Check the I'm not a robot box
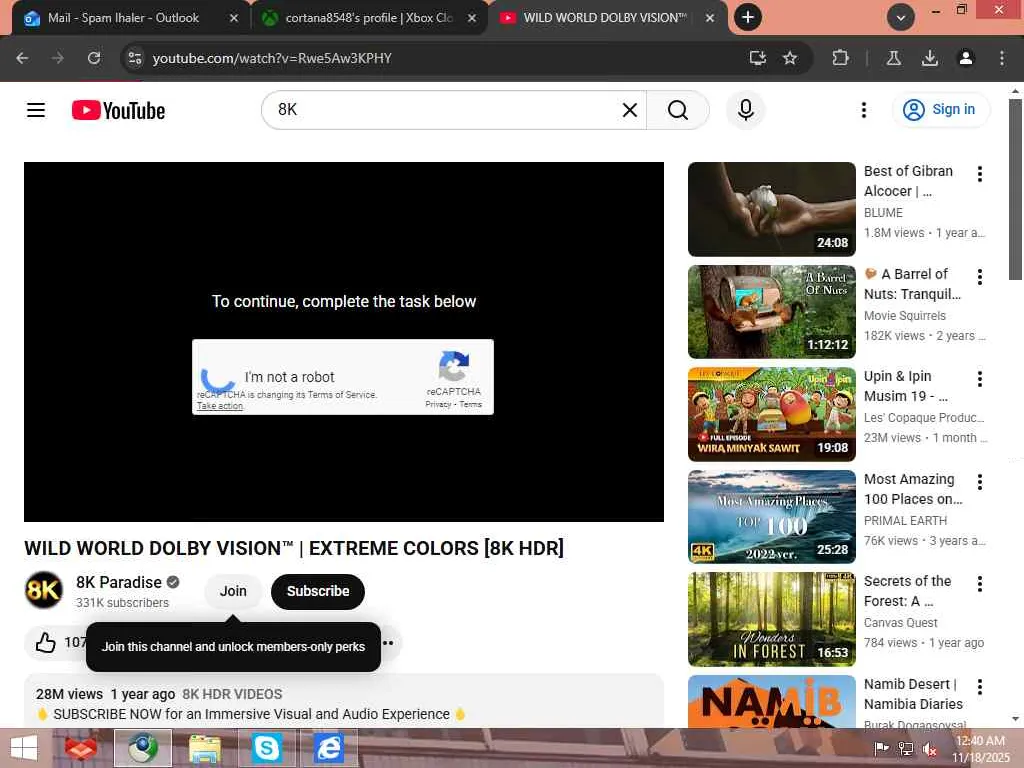 tap(217, 377)
